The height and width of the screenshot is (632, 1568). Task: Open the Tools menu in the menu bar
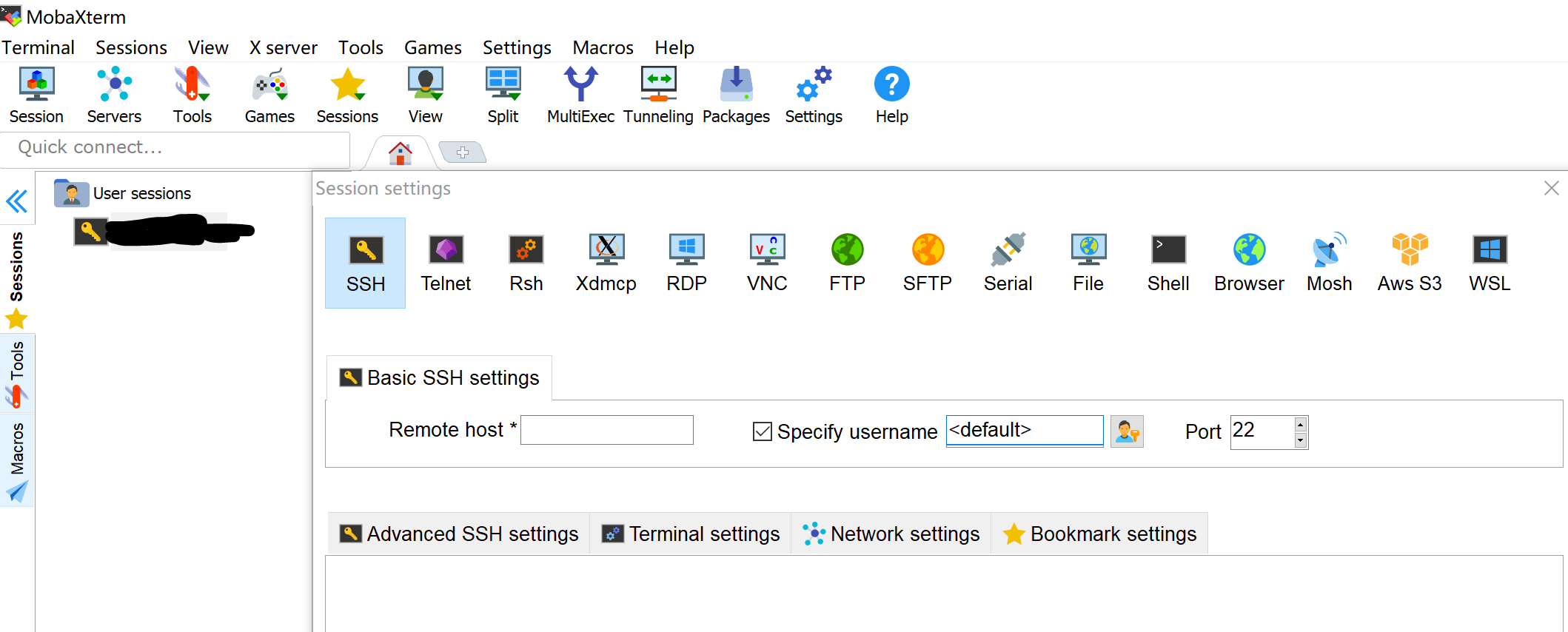point(361,47)
